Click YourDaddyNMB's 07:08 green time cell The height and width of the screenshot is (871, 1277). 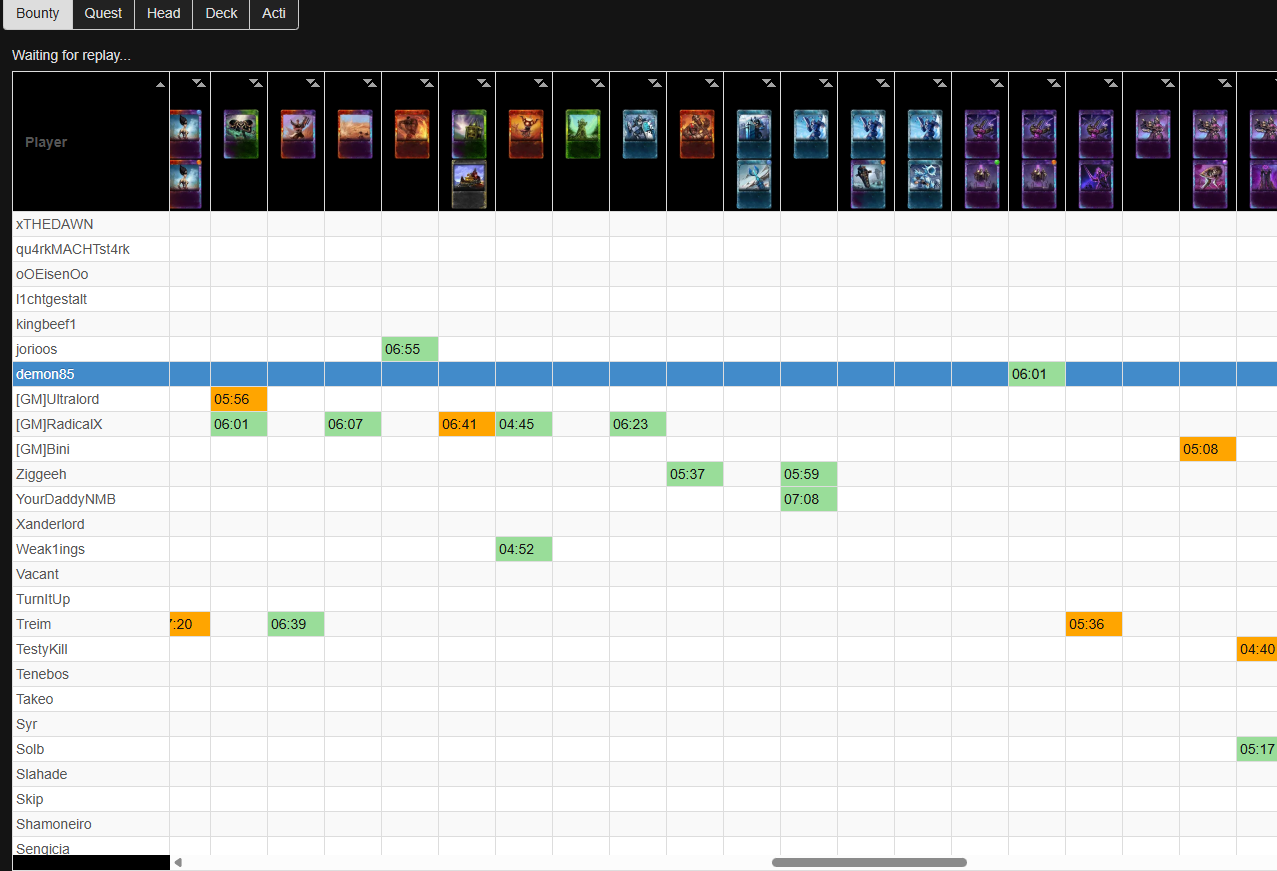809,499
